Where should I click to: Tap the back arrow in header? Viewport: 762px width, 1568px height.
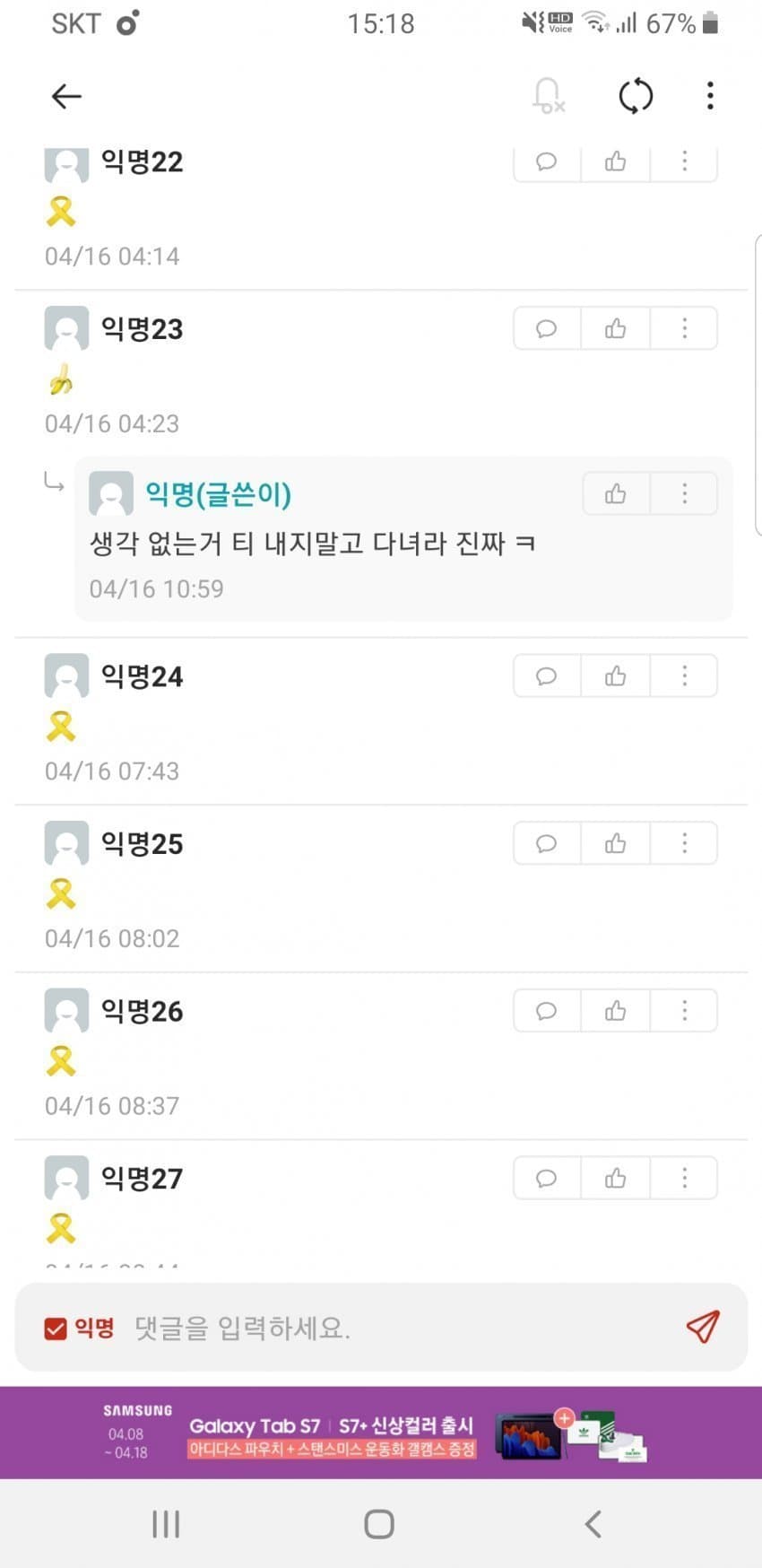pyautogui.click(x=66, y=96)
